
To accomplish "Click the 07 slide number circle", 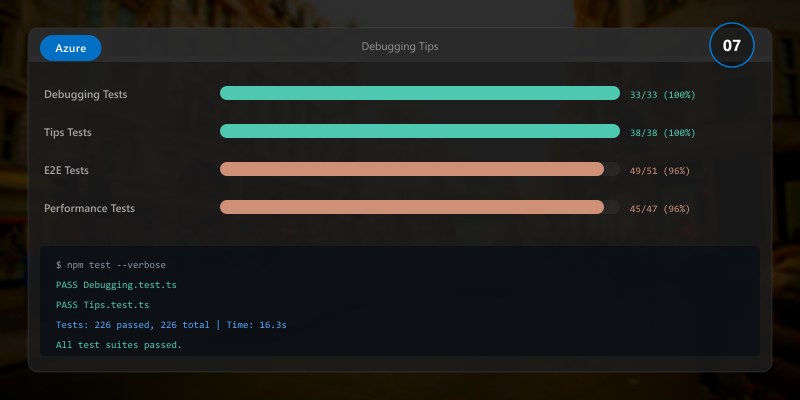I will 731,45.
